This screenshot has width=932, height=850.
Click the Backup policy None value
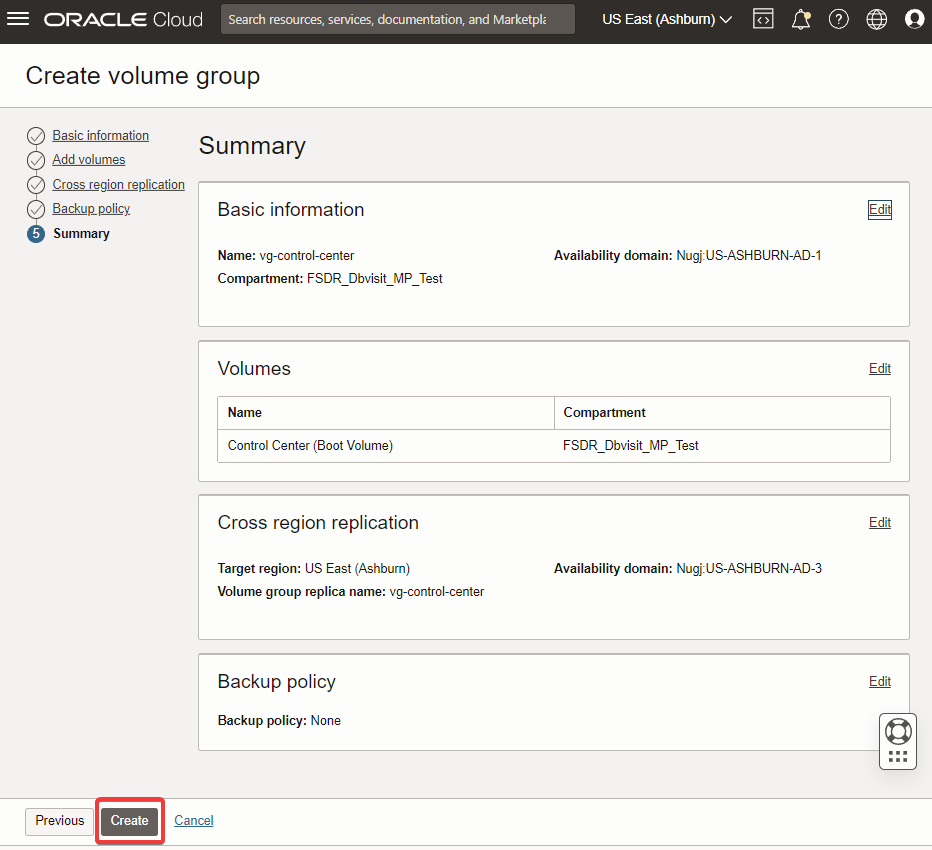tap(326, 720)
